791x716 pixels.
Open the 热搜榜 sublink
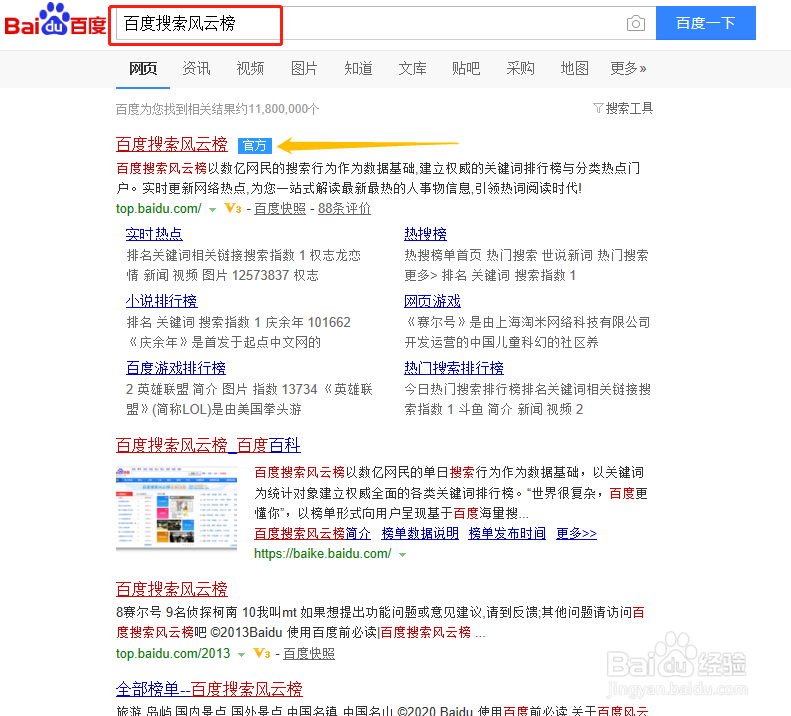[x=425, y=234]
